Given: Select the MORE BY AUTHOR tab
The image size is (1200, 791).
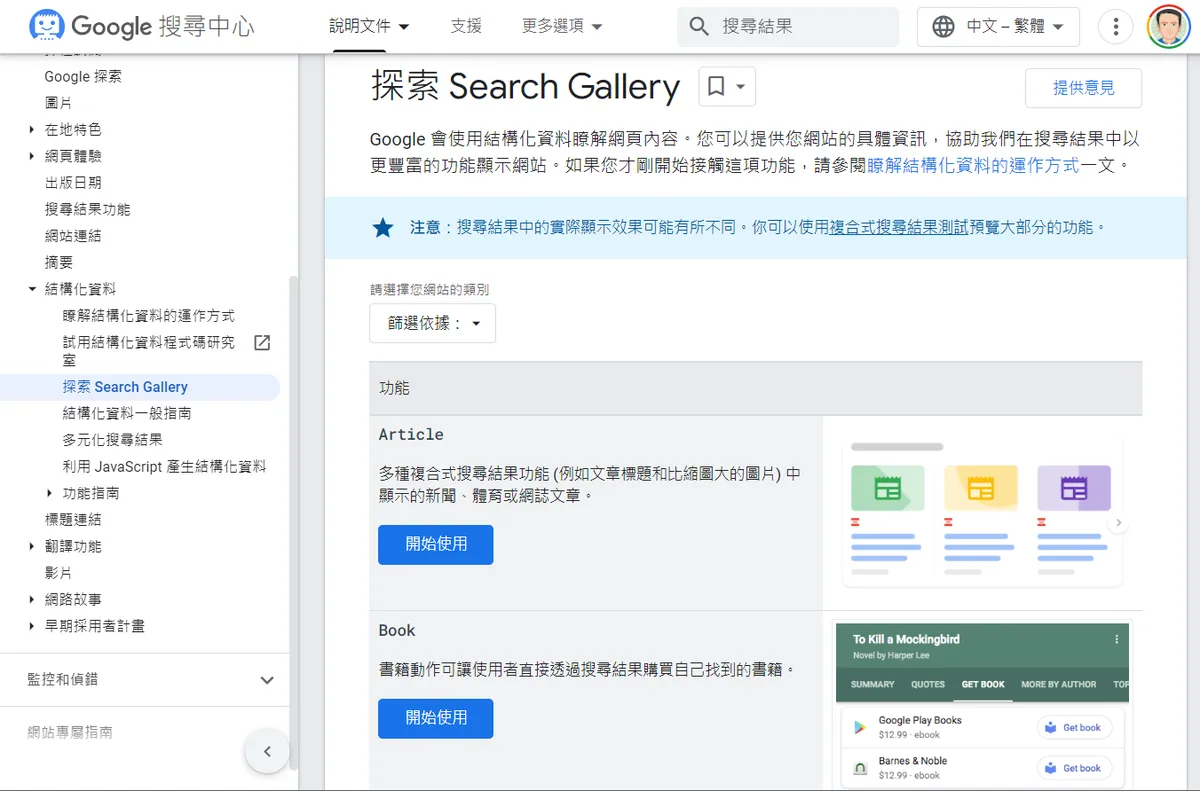Looking at the screenshot, I should [x=1059, y=684].
